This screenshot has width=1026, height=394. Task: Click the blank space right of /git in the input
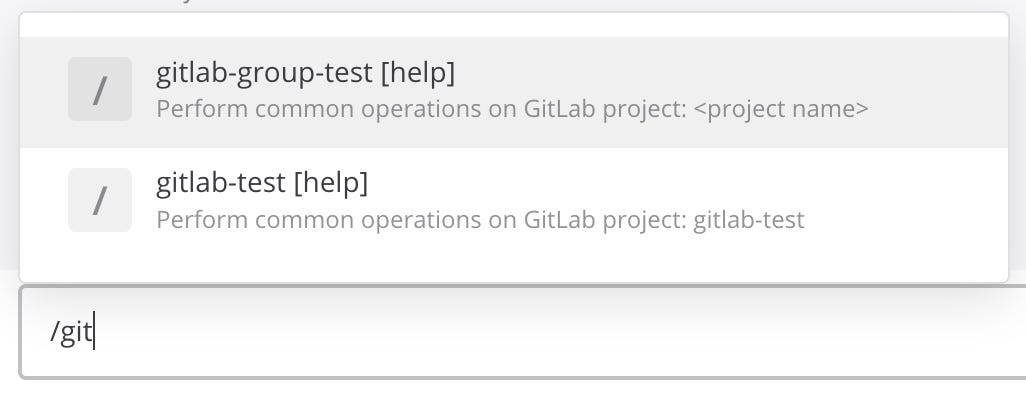(x=556, y=332)
